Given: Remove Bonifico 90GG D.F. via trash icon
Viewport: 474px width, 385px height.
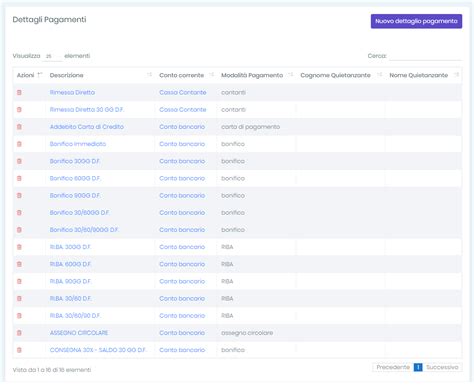Looking at the screenshot, I should point(19,195).
